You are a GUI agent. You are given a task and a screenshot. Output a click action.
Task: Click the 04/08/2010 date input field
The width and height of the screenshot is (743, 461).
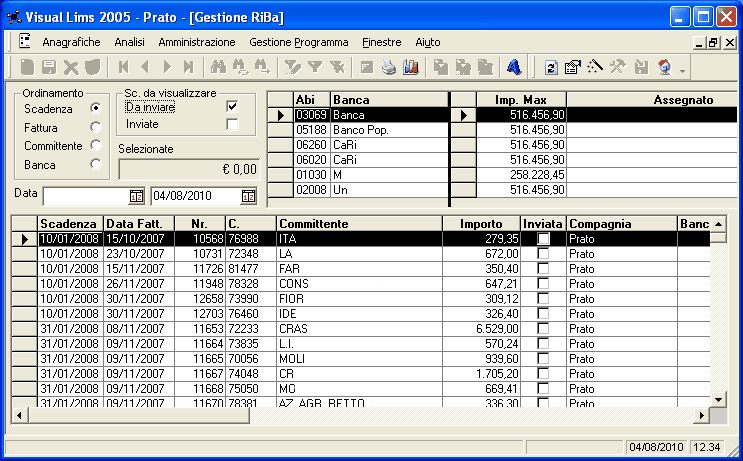point(196,196)
